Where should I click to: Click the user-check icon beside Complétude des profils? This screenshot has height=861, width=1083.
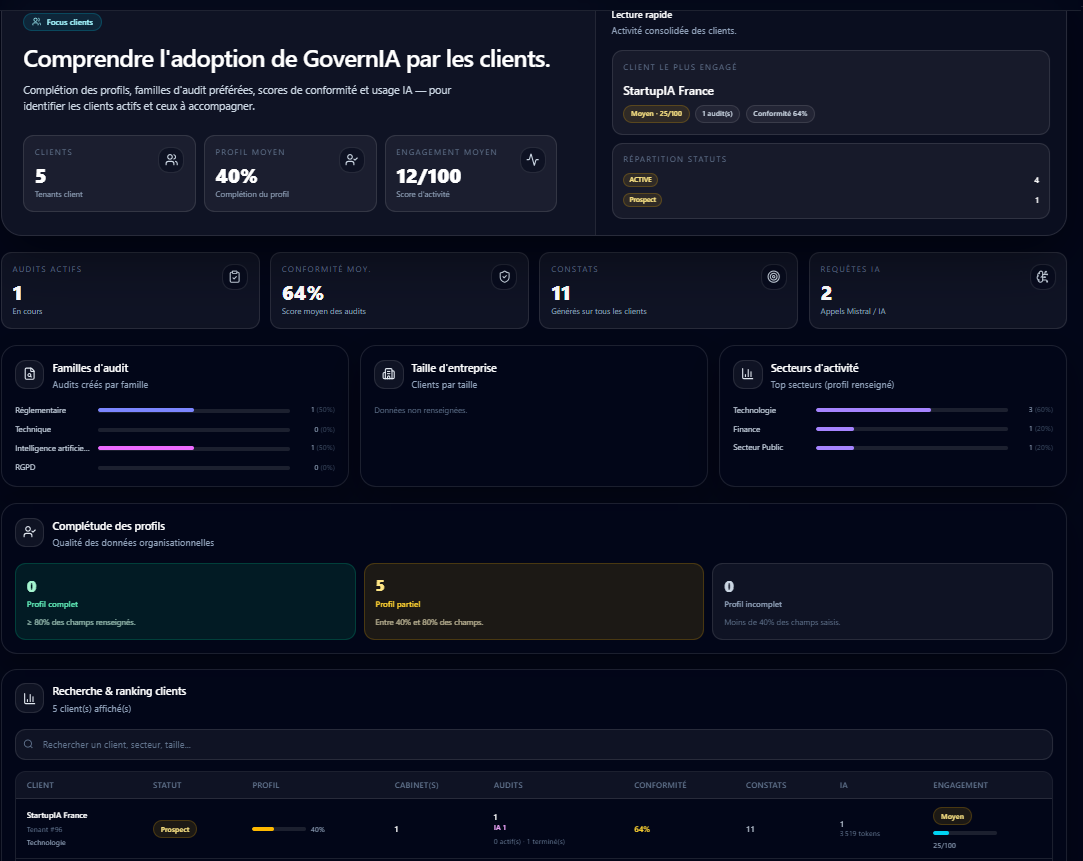(30, 532)
